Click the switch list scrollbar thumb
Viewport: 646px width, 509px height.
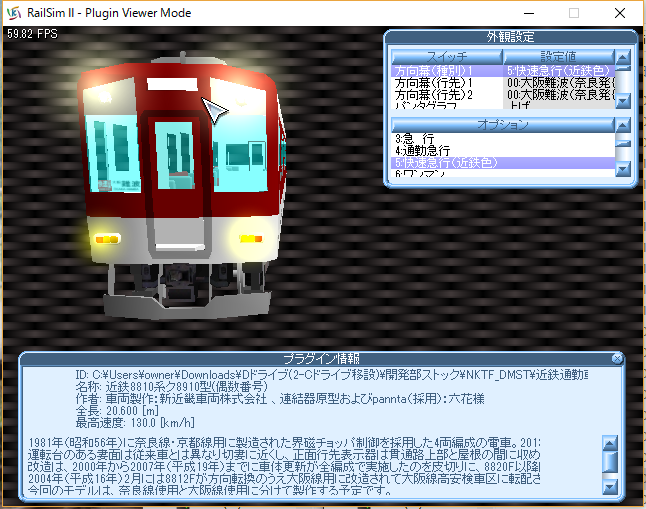pos(623,68)
